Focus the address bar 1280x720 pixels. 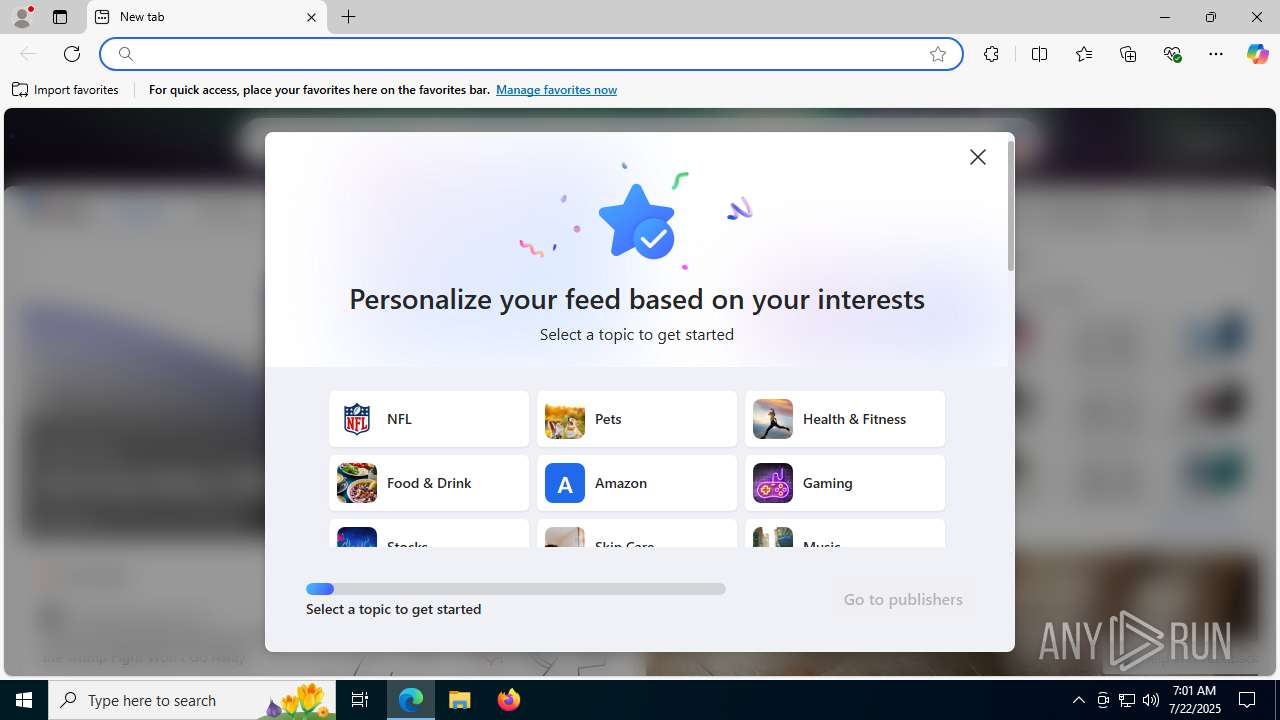click(x=530, y=54)
